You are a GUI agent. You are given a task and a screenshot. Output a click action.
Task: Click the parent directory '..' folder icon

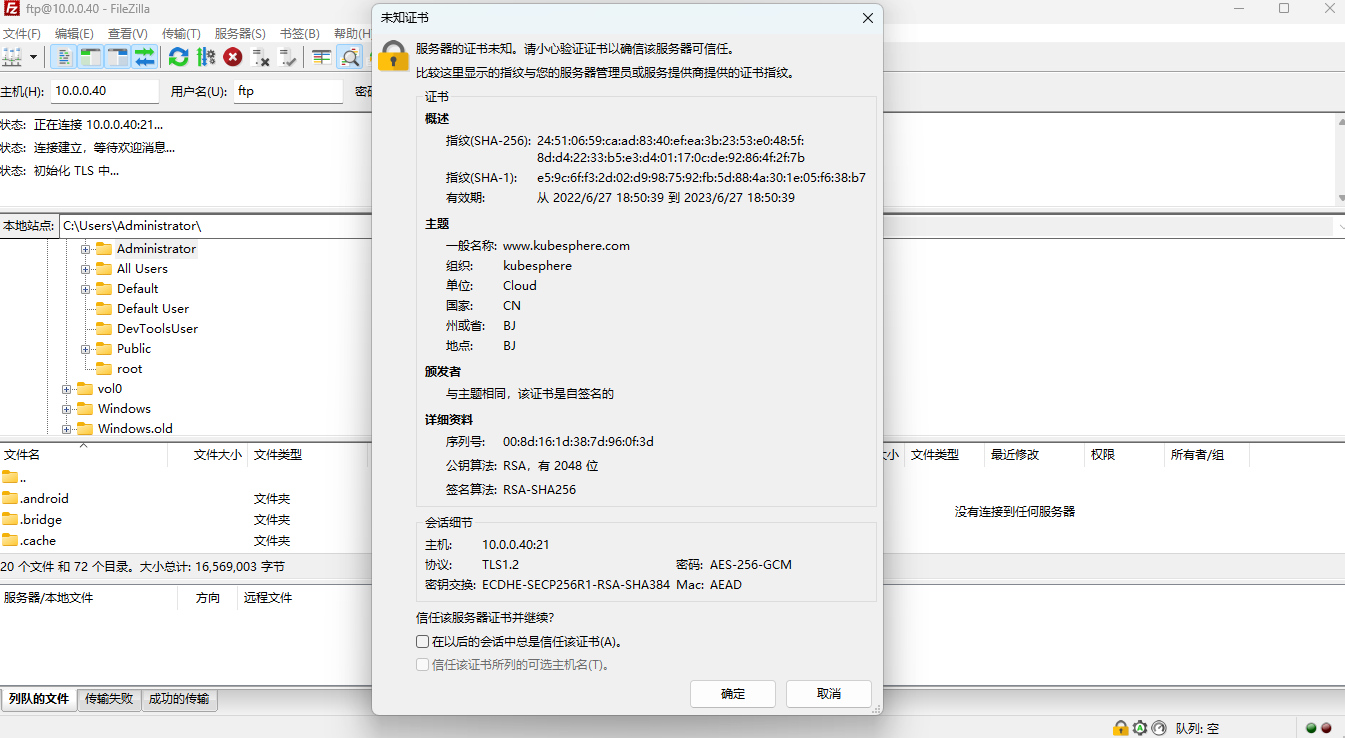coord(10,477)
